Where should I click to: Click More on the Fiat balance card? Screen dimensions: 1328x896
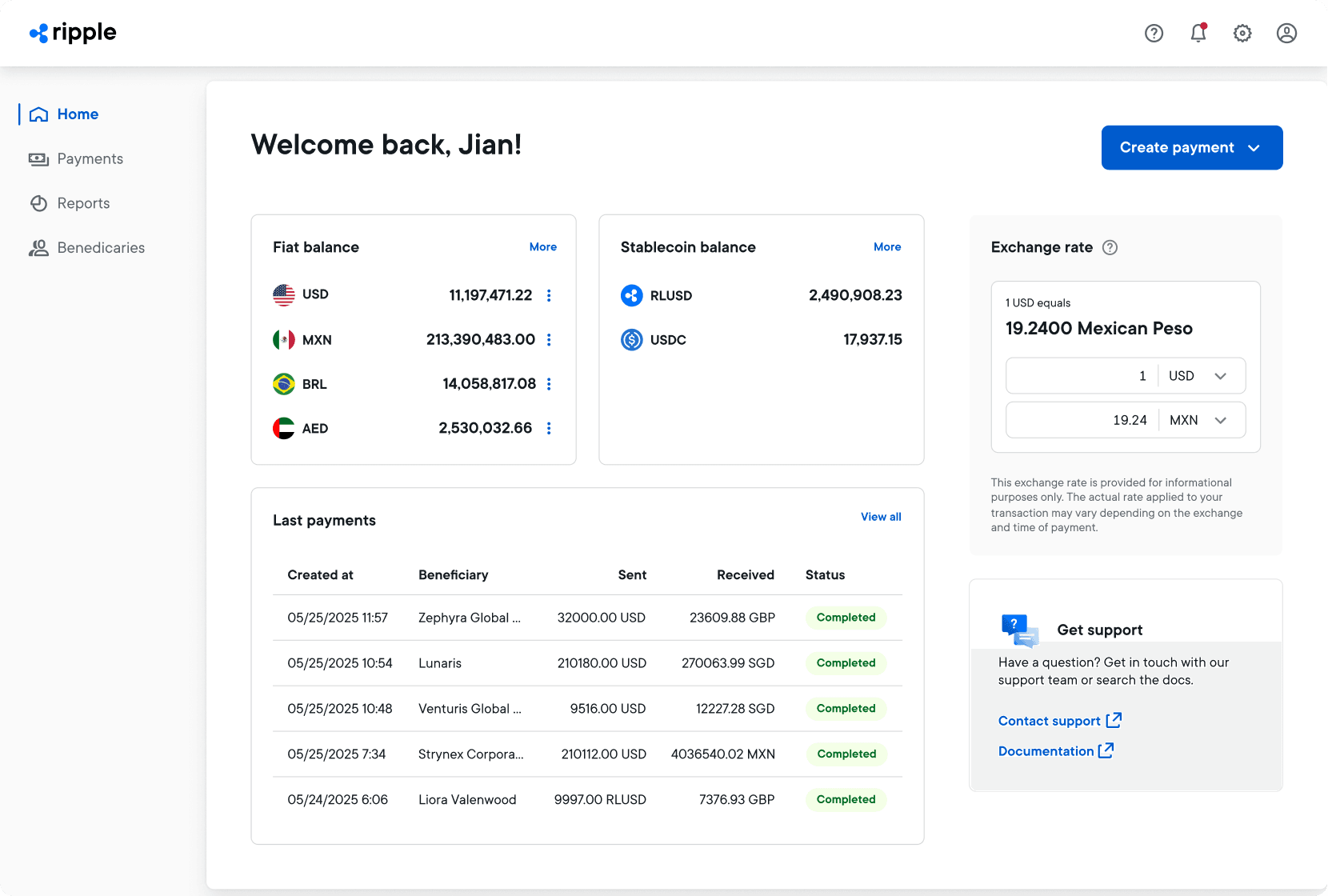coord(543,246)
